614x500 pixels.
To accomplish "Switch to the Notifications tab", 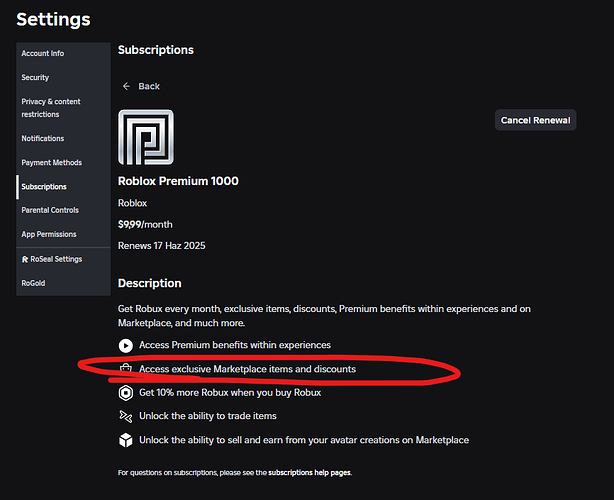I will coord(42,139).
